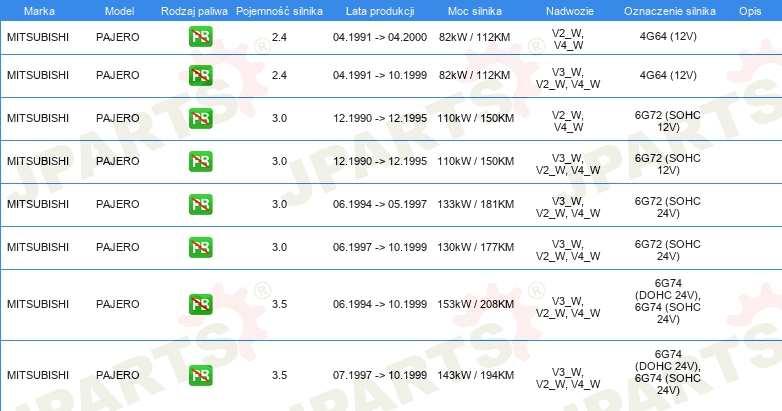Viewport: 782px width, 411px height.
Task: Click body codes in the 133kW / 181KM row
Action: [x=568, y=207]
